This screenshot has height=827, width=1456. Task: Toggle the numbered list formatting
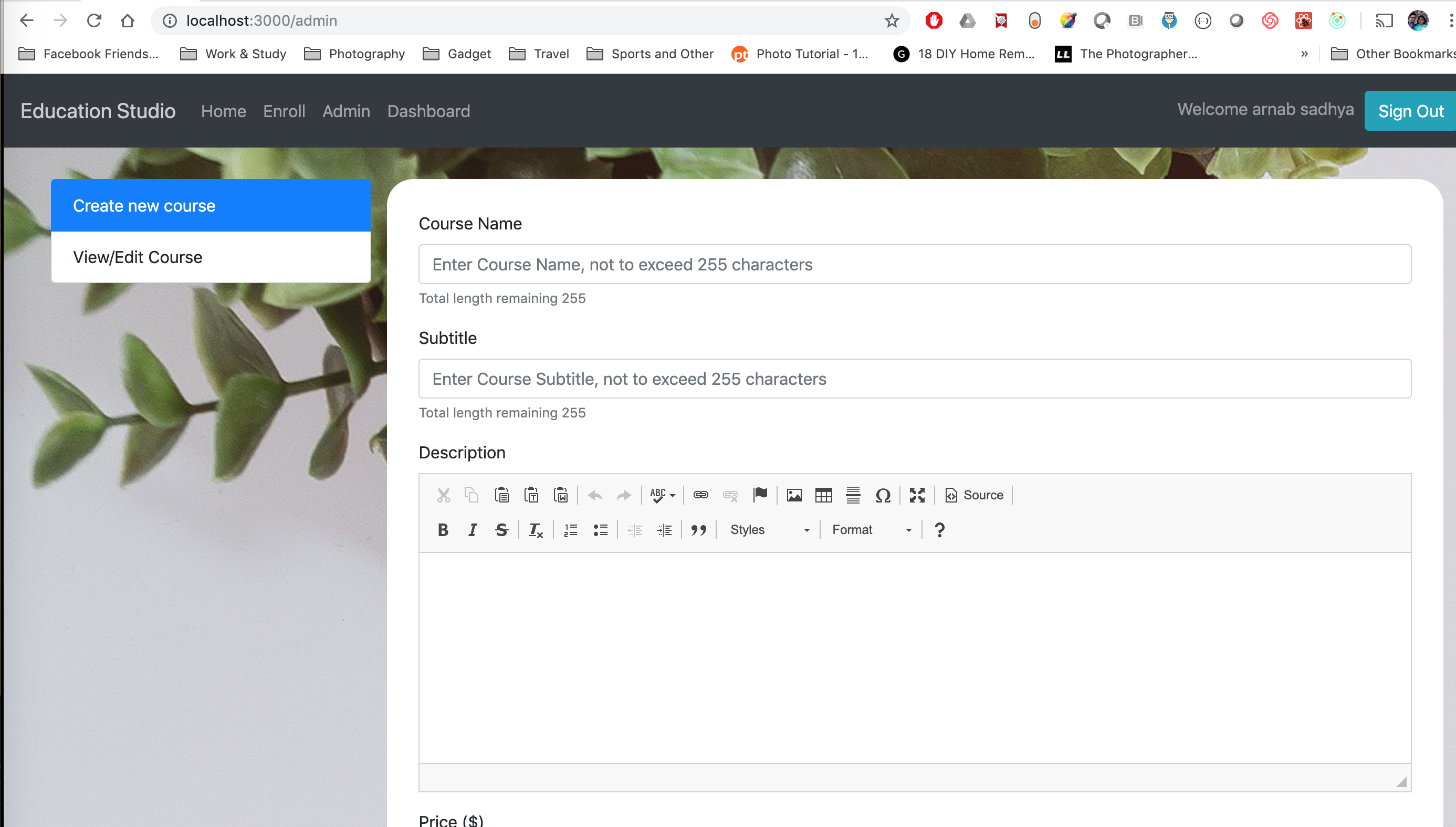pyautogui.click(x=570, y=529)
